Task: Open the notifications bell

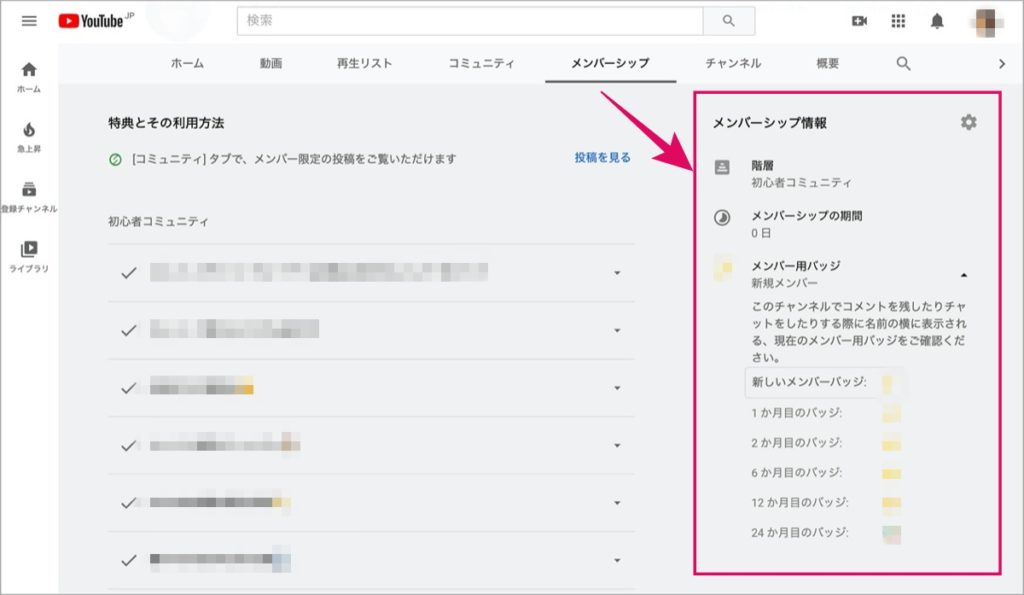Action: (937, 21)
